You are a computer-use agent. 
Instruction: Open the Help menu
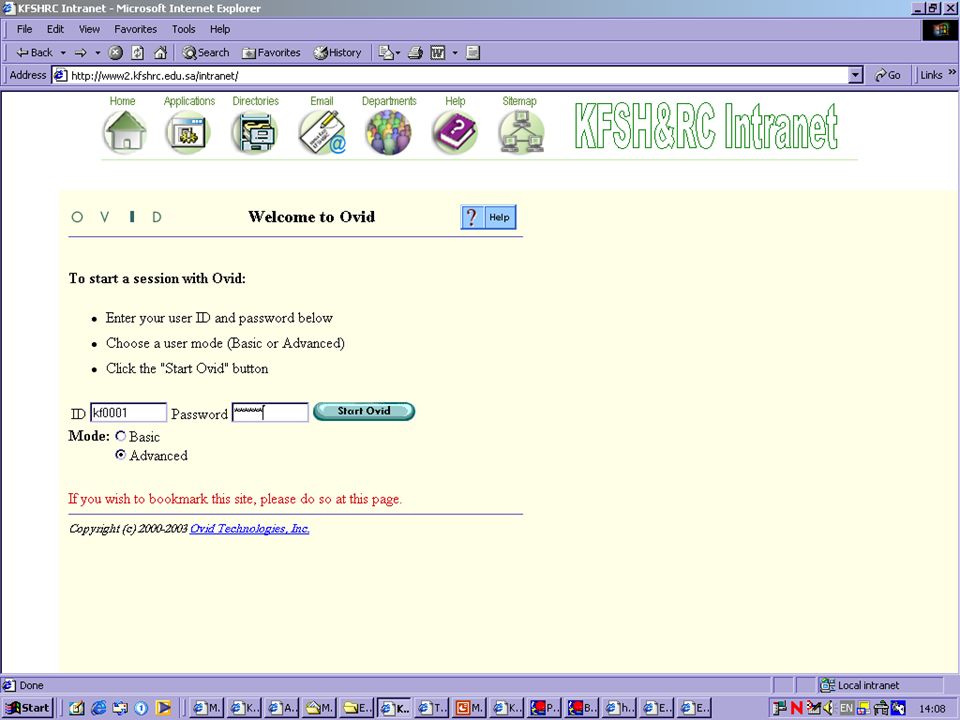(x=220, y=29)
